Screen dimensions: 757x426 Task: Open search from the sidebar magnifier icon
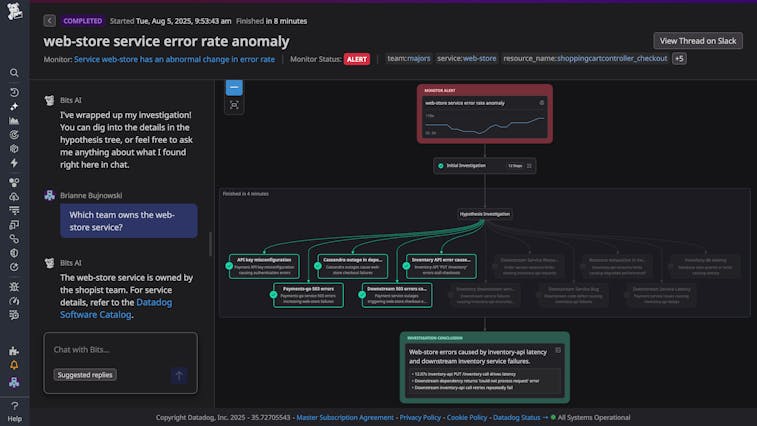pos(14,73)
